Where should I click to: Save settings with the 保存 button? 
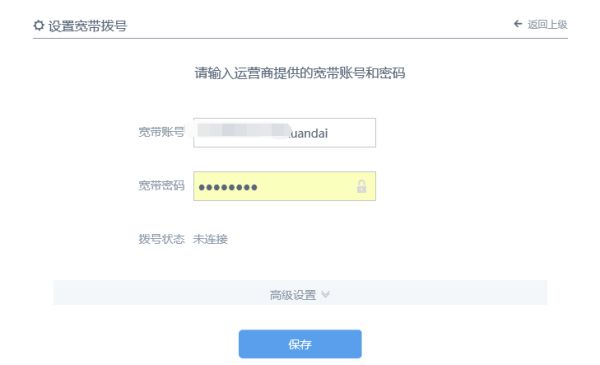click(x=300, y=344)
